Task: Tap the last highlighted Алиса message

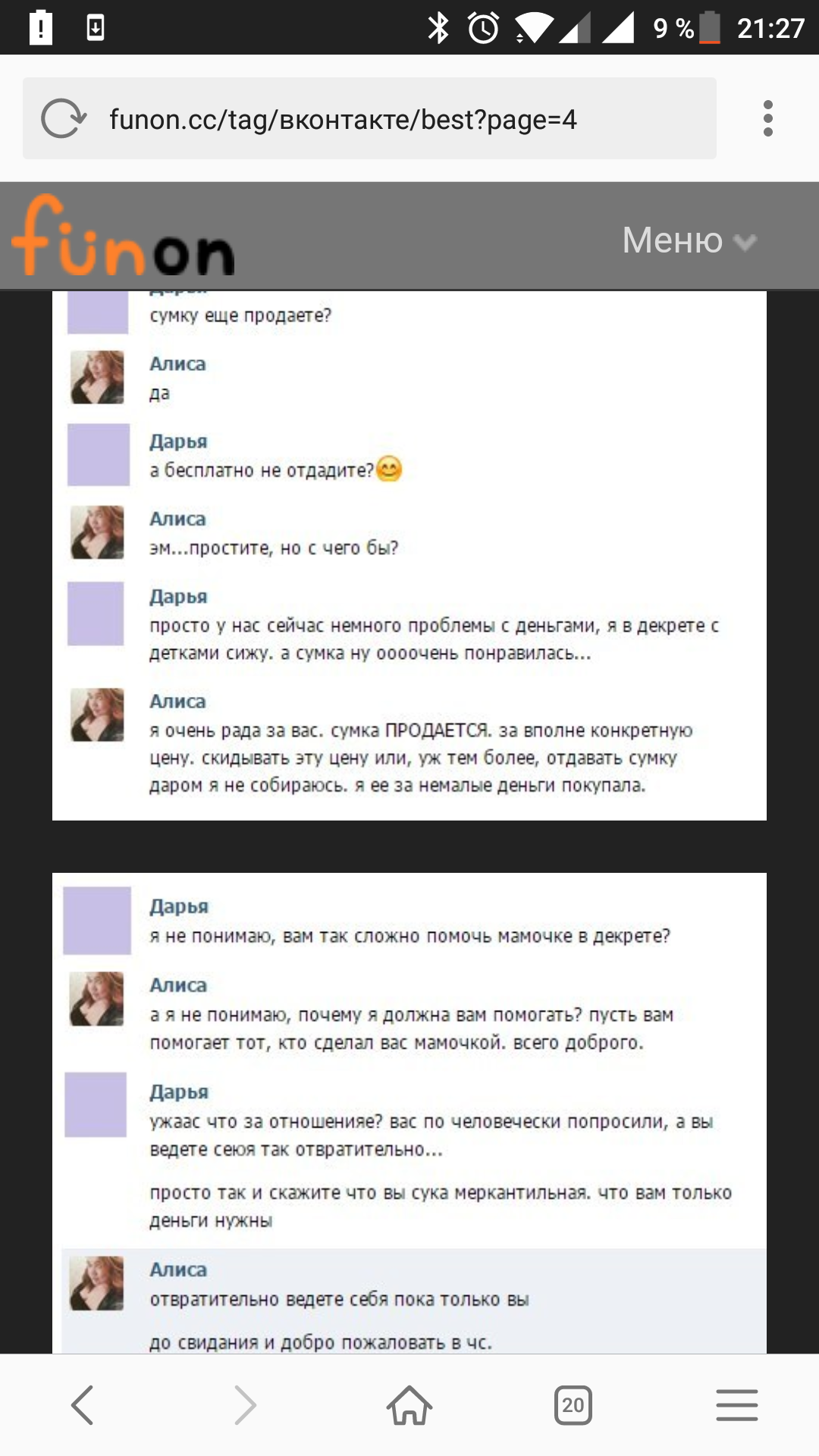Action: click(x=414, y=1301)
